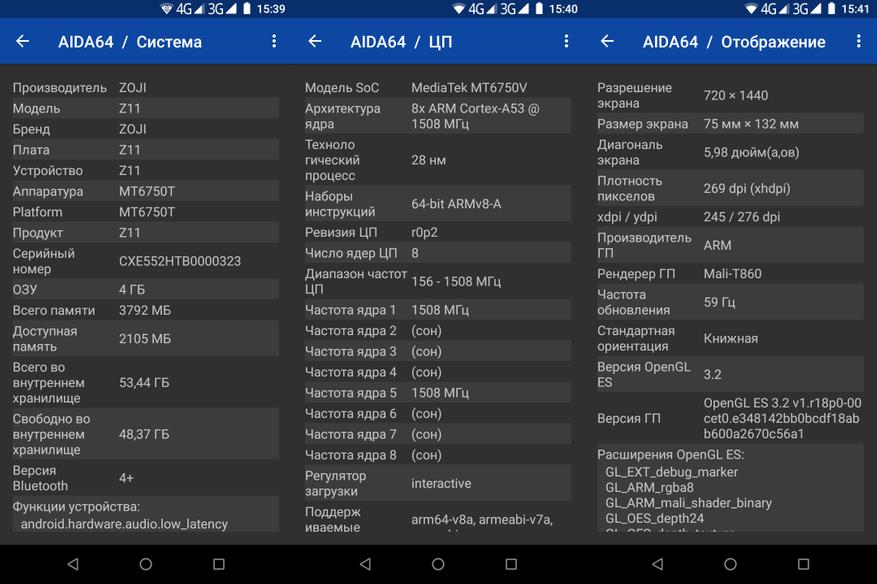Tap Android recents square below the Отображение screen
This screenshot has height=584, width=877.
tap(803, 564)
